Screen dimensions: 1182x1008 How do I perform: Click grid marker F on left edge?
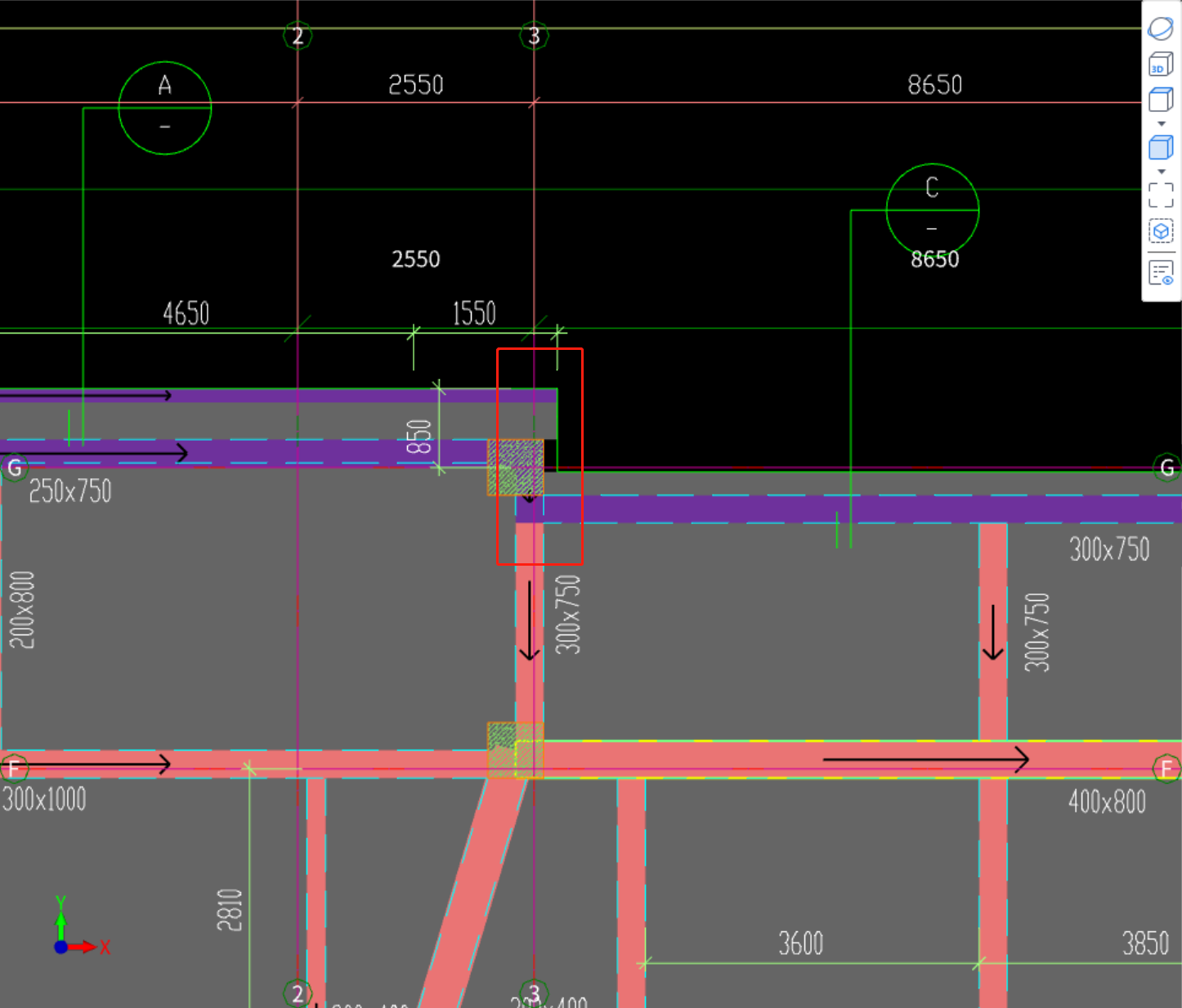pyautogui.click(x=13, y=768)
